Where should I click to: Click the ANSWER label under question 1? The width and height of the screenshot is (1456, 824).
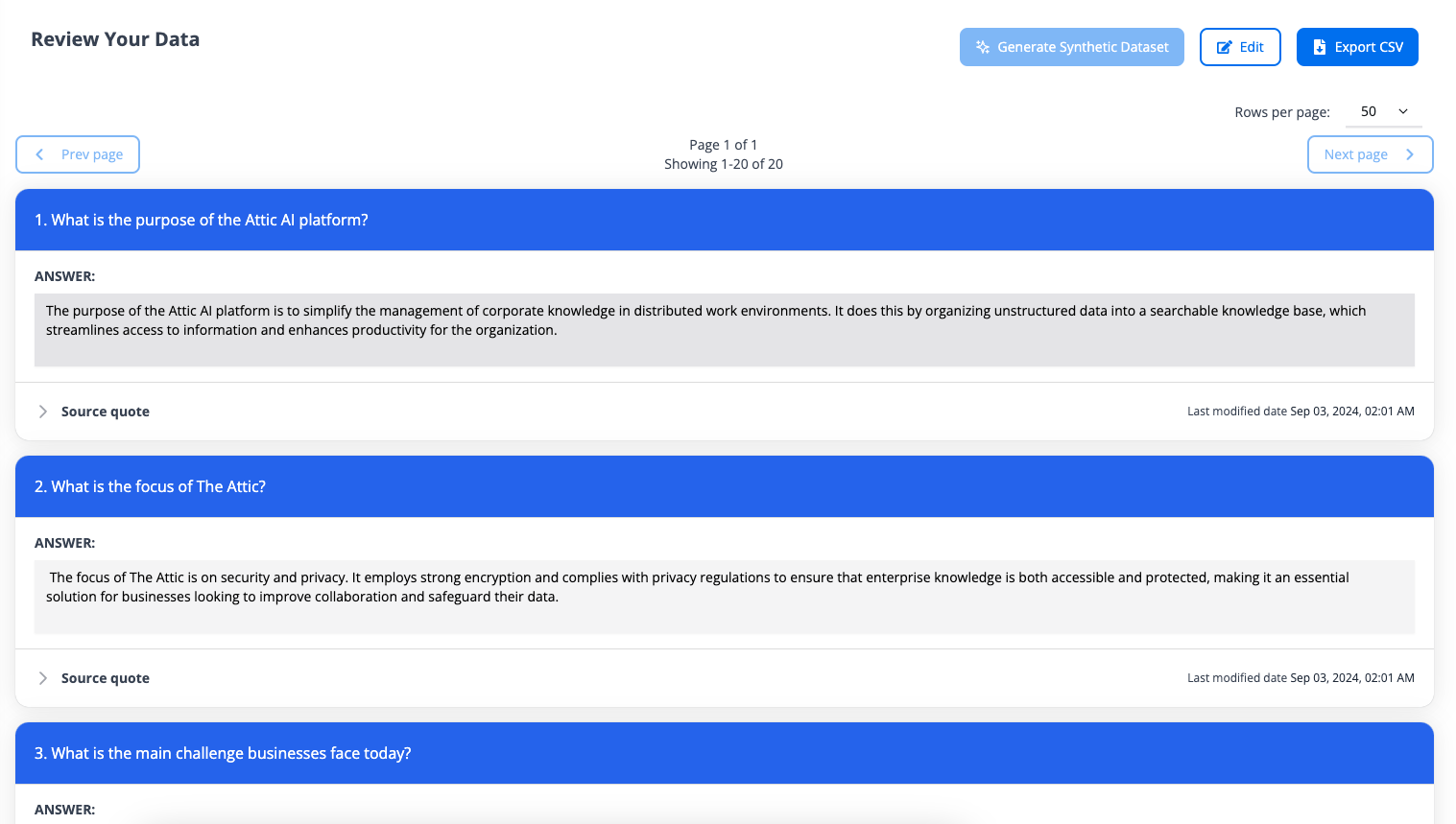64,276
